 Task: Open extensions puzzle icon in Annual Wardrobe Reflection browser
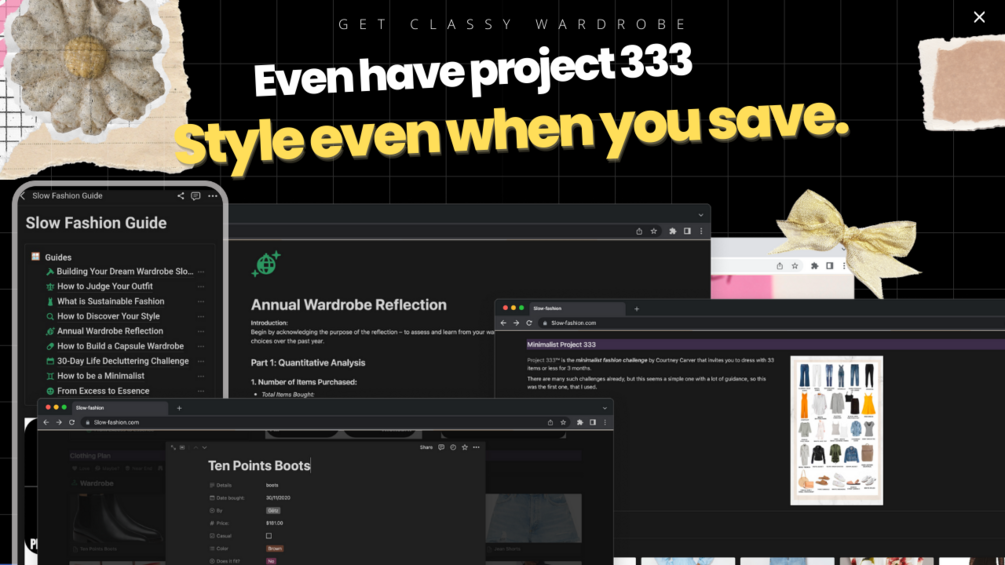672,231
